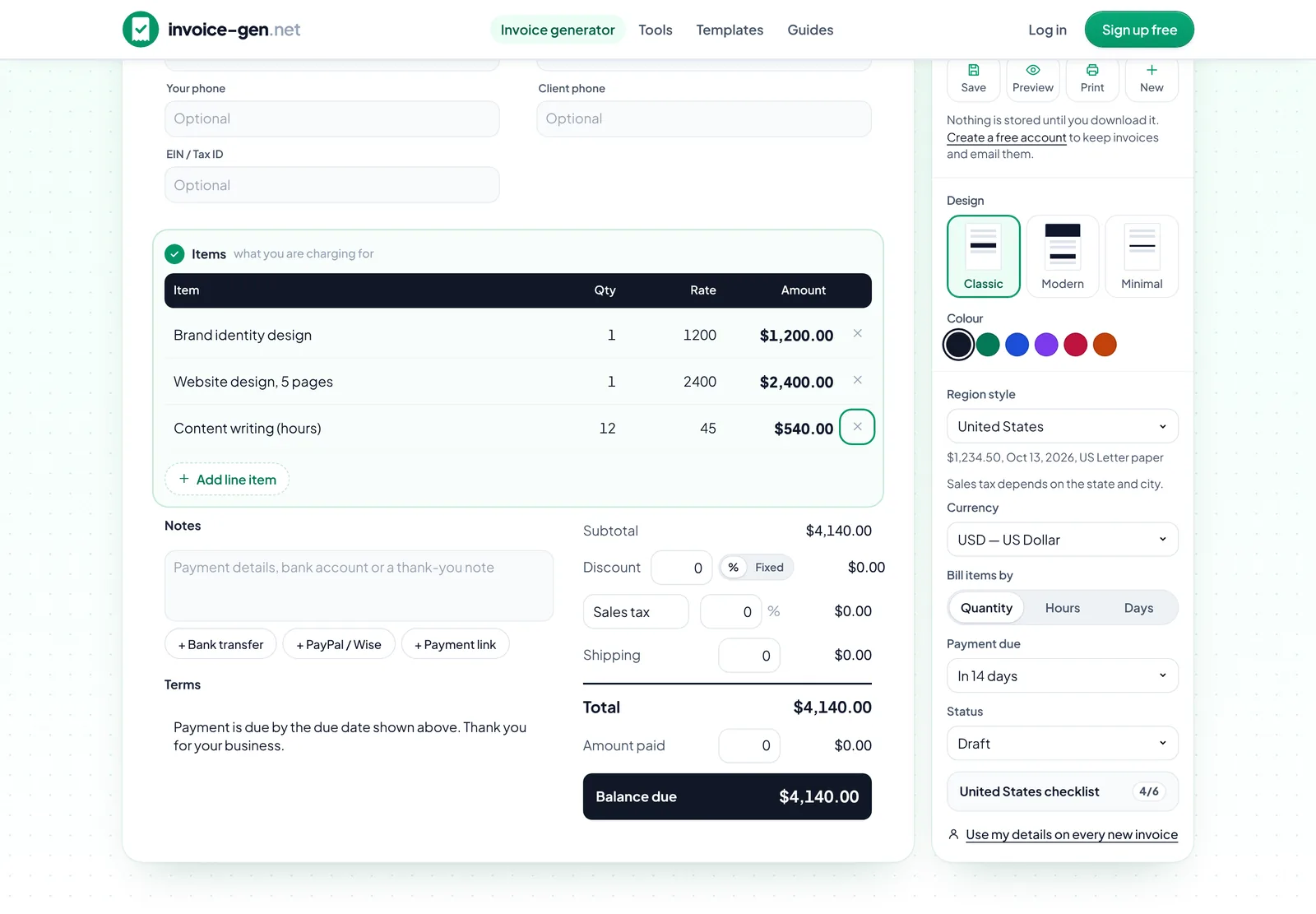
Task: Click into the Notes text area
Action: pos(359,586)
